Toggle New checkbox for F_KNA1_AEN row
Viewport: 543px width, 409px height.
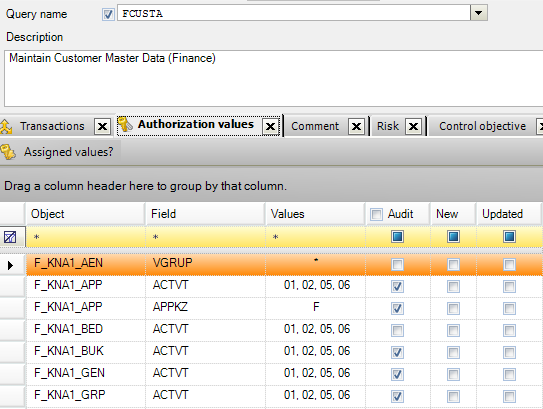click(x=453, y=265)
